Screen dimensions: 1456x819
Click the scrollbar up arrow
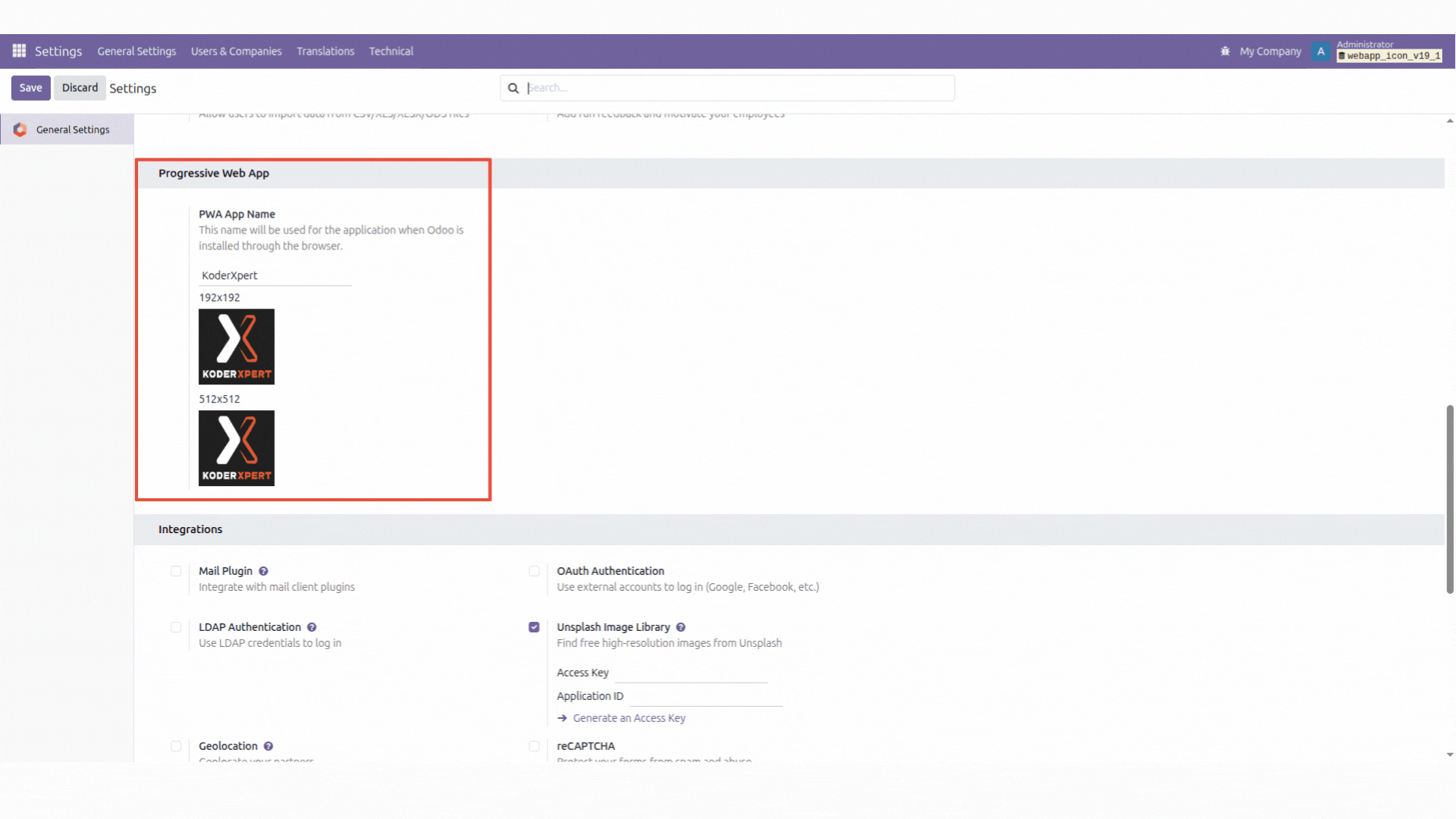click(x=1450, y=121)
